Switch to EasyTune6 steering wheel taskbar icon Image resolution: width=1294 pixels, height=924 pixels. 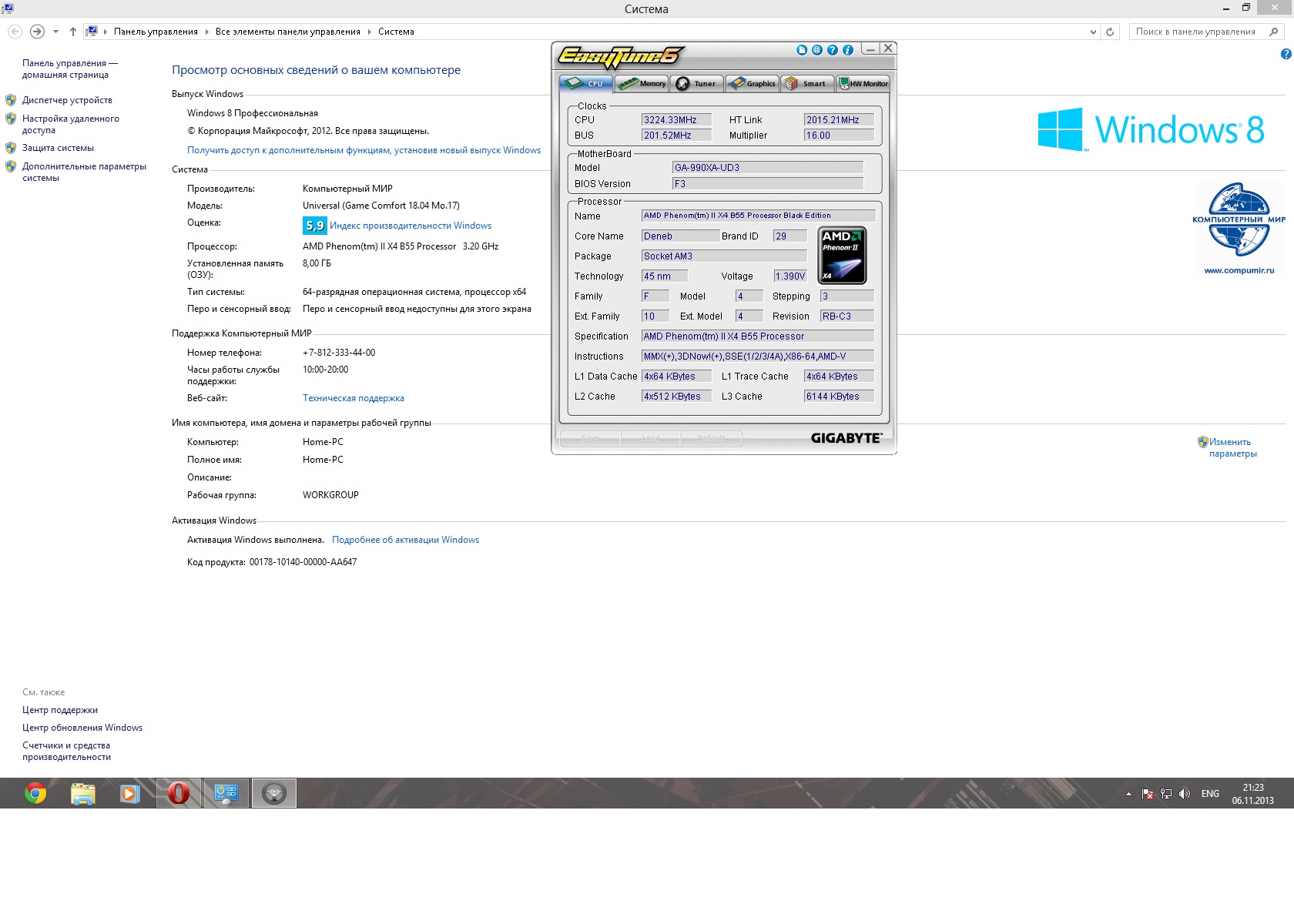[274, 793]
